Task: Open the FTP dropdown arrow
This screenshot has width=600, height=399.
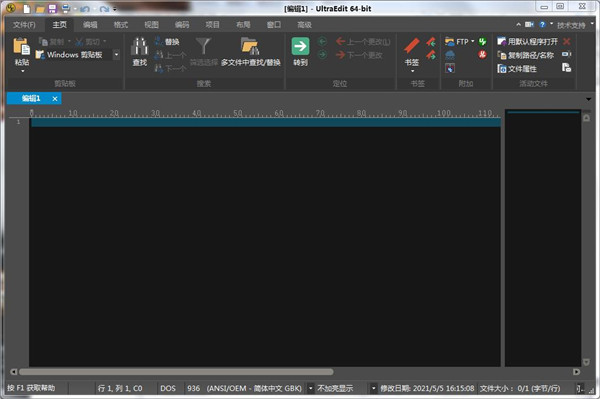Action: tap(473, 41)
